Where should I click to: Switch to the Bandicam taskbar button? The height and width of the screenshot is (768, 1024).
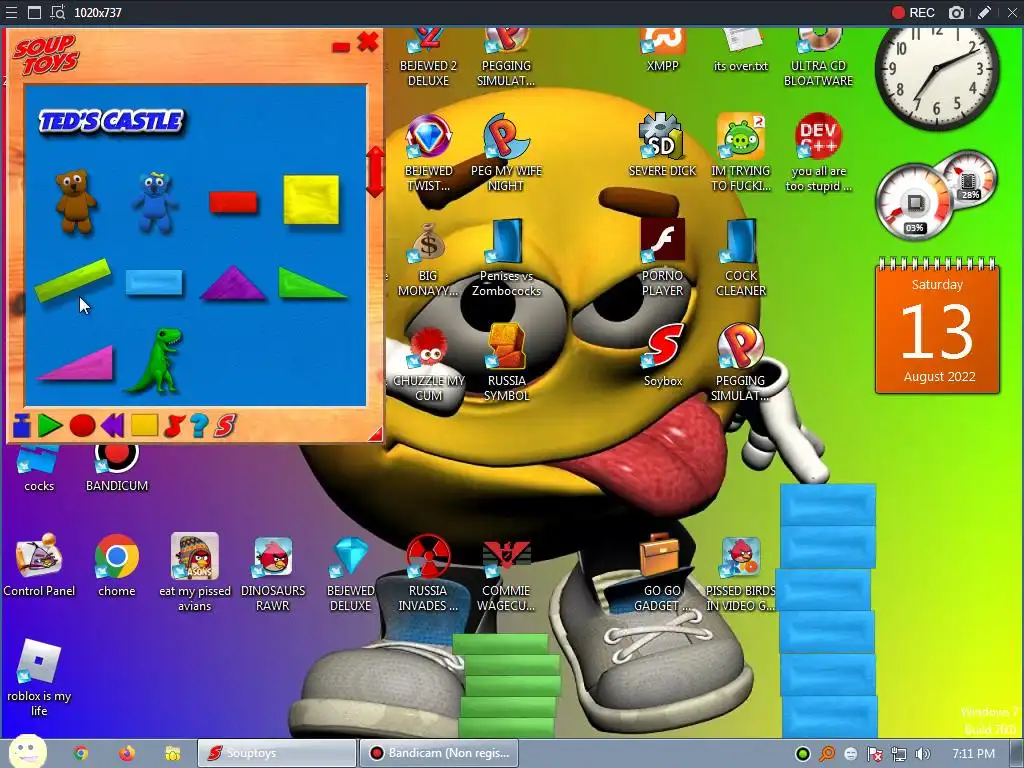coord(439,753)
